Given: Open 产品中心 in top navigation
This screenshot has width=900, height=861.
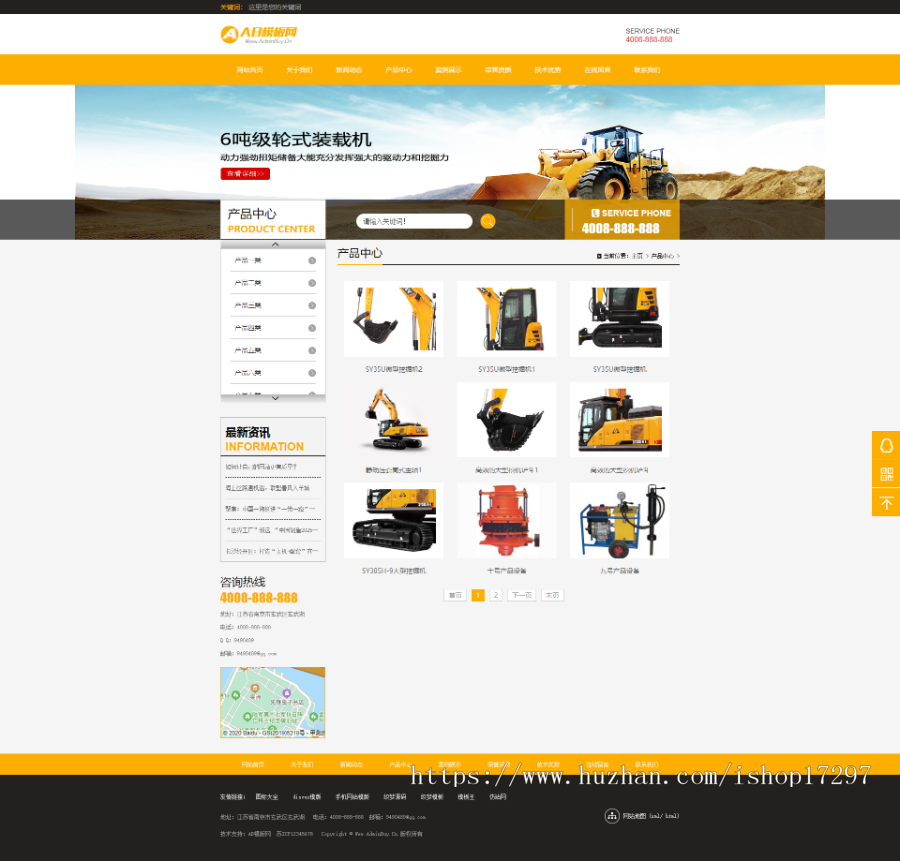Looking at the screenshot, I should point(399,70).
